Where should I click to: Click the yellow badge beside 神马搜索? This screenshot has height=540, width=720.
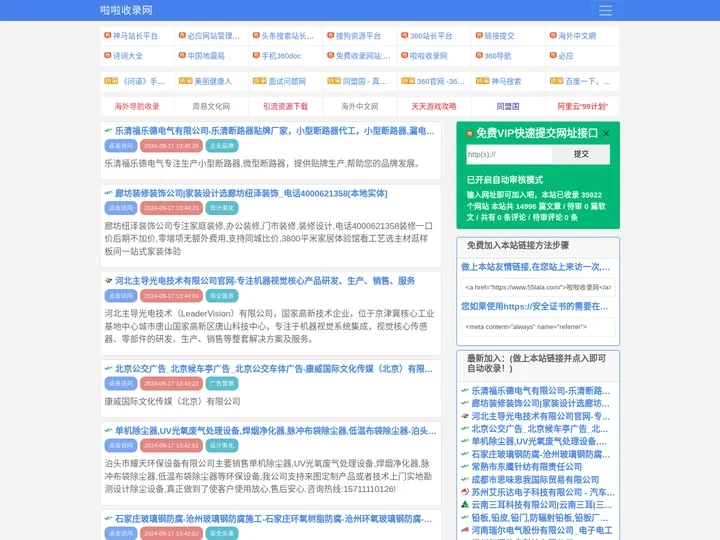(483, 81)
